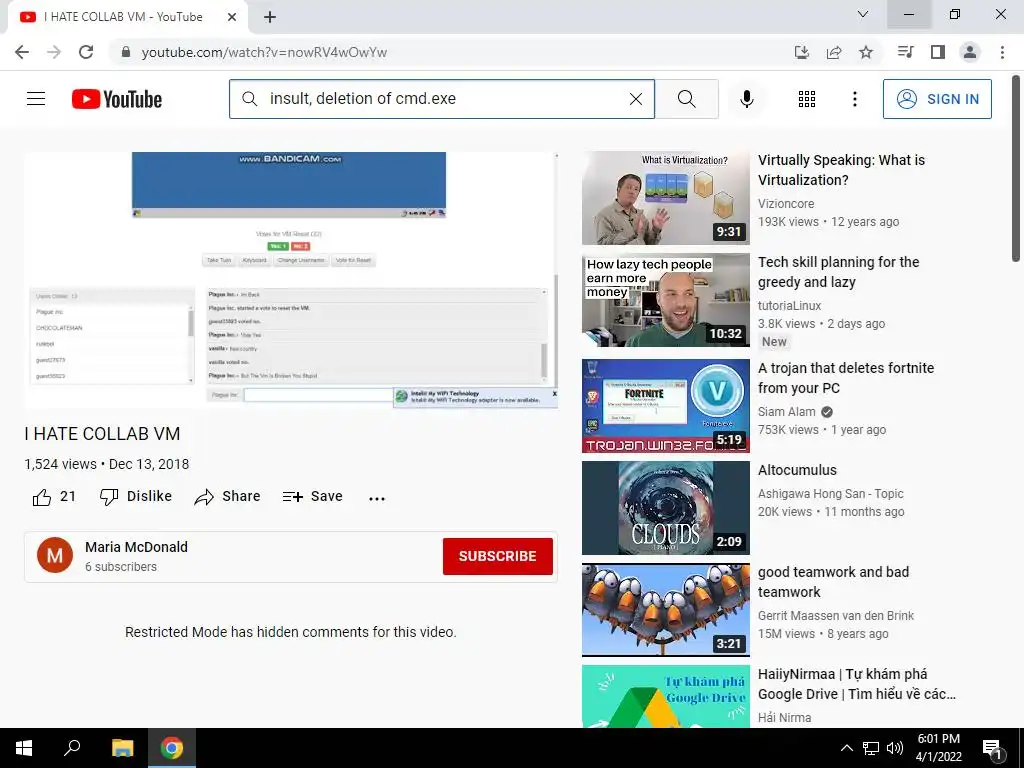Open YouTube settings three-dot menu

(x=854, y=99)
